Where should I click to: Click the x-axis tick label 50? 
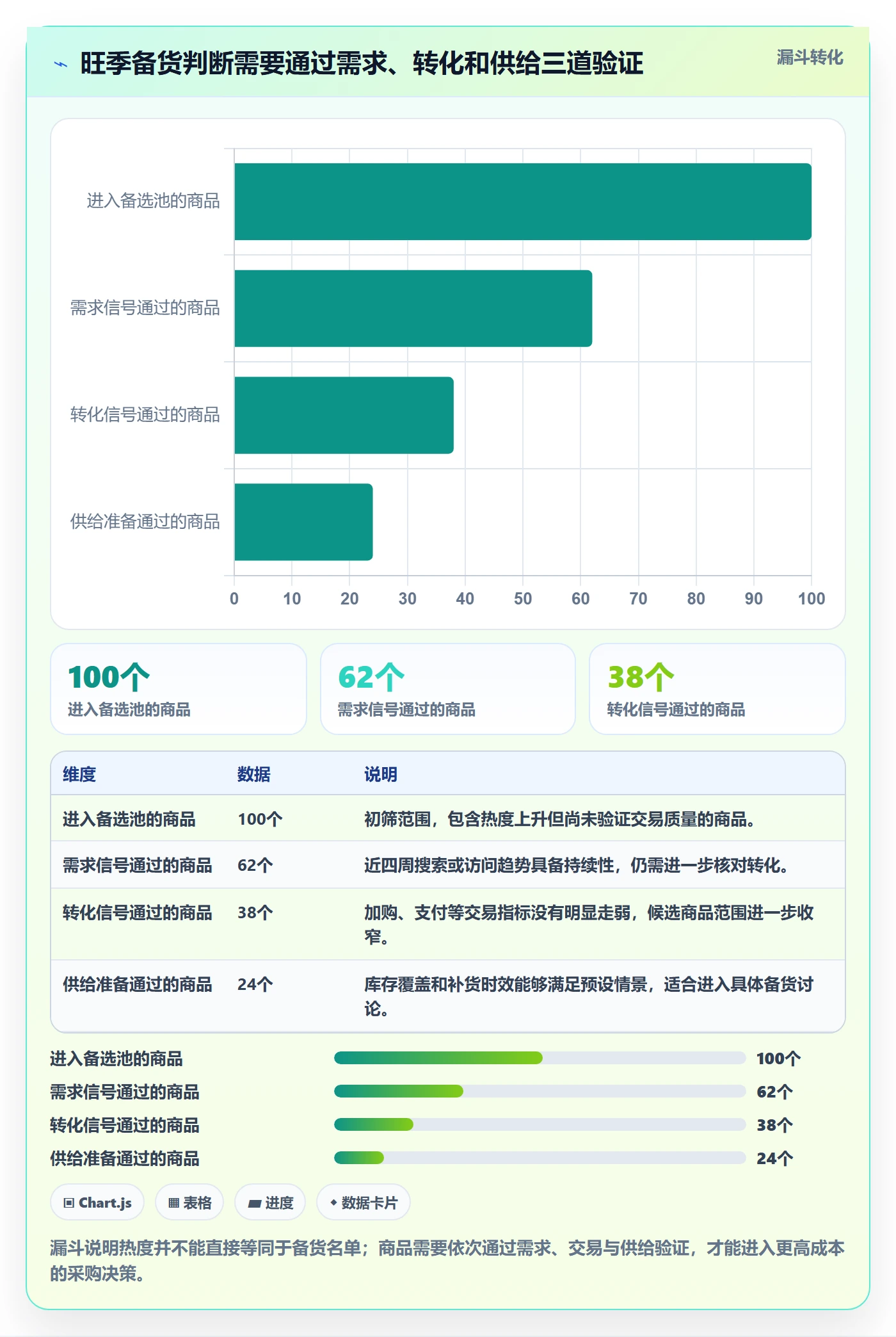point(523,599)
